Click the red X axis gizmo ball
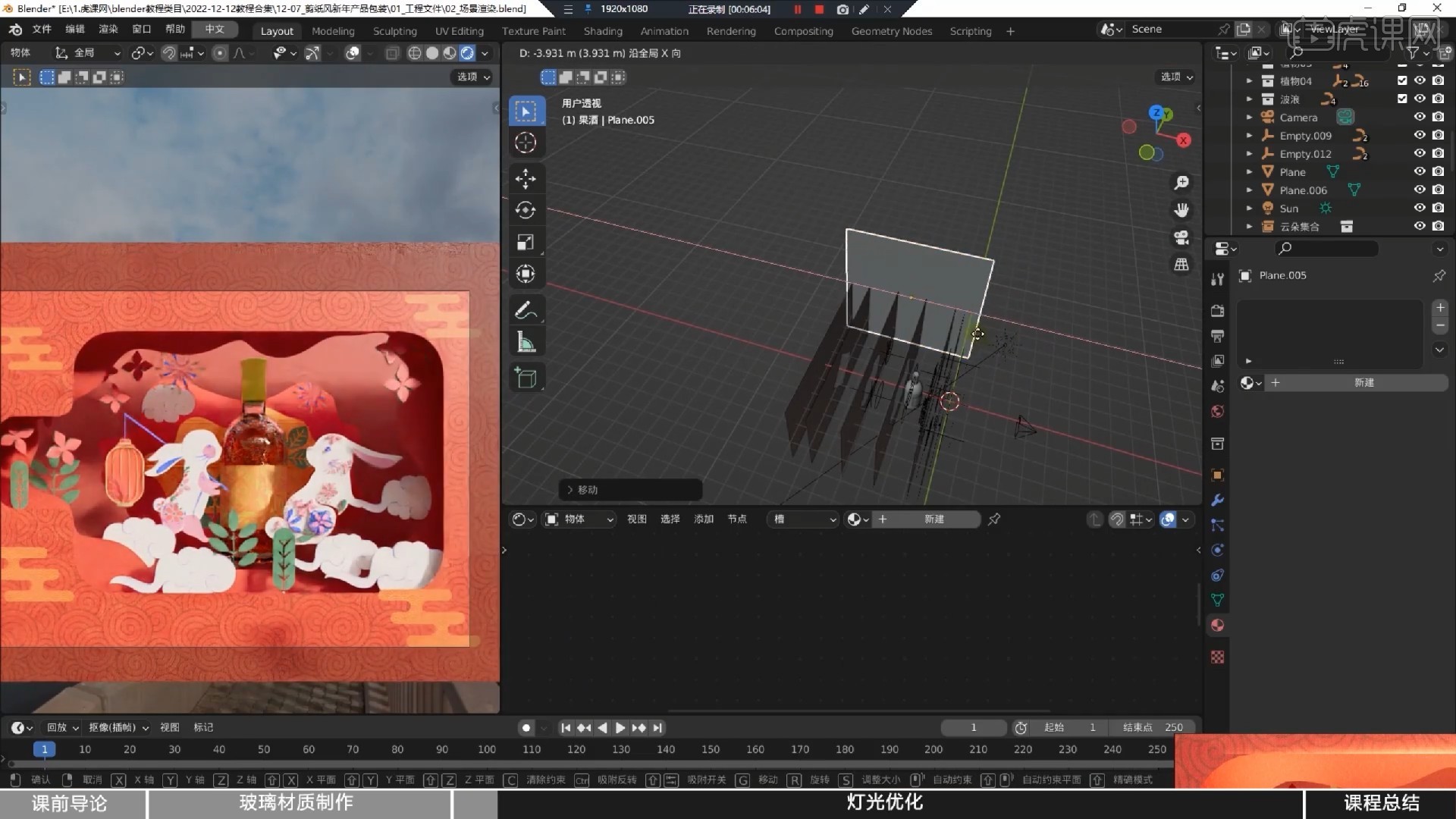 (x=1184, y=140)
